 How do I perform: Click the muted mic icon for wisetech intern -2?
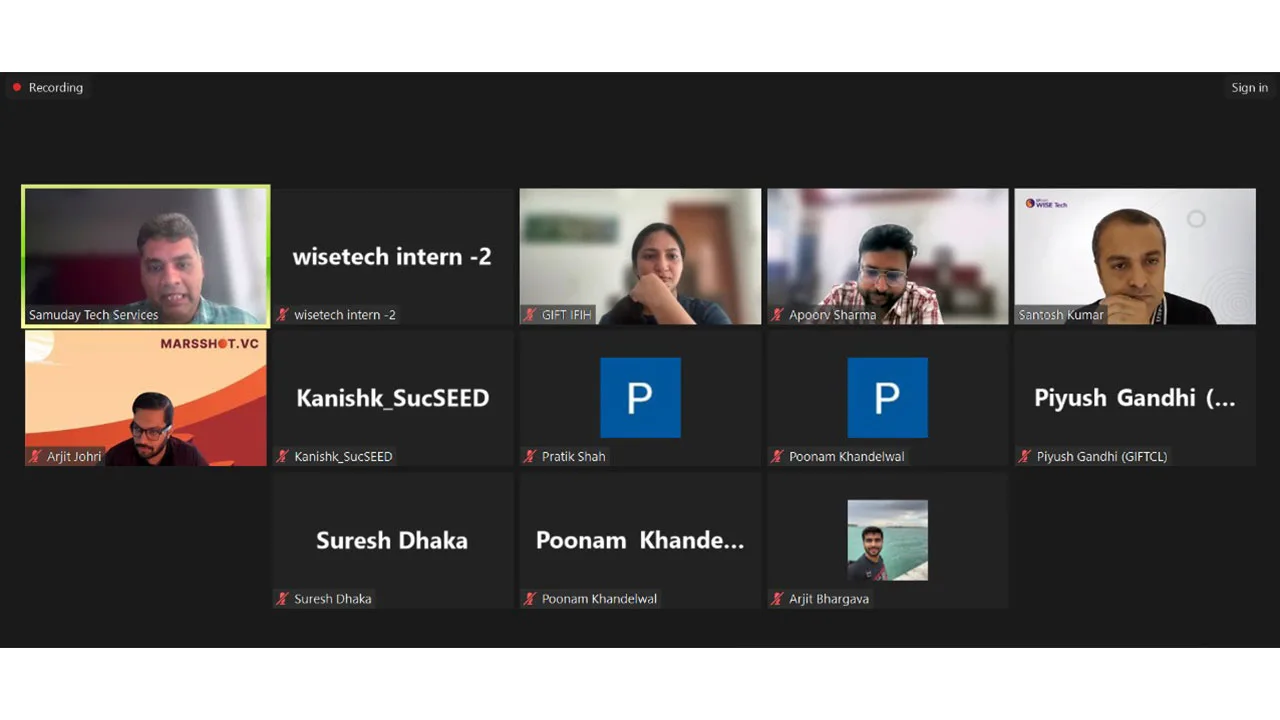(283, 315)
